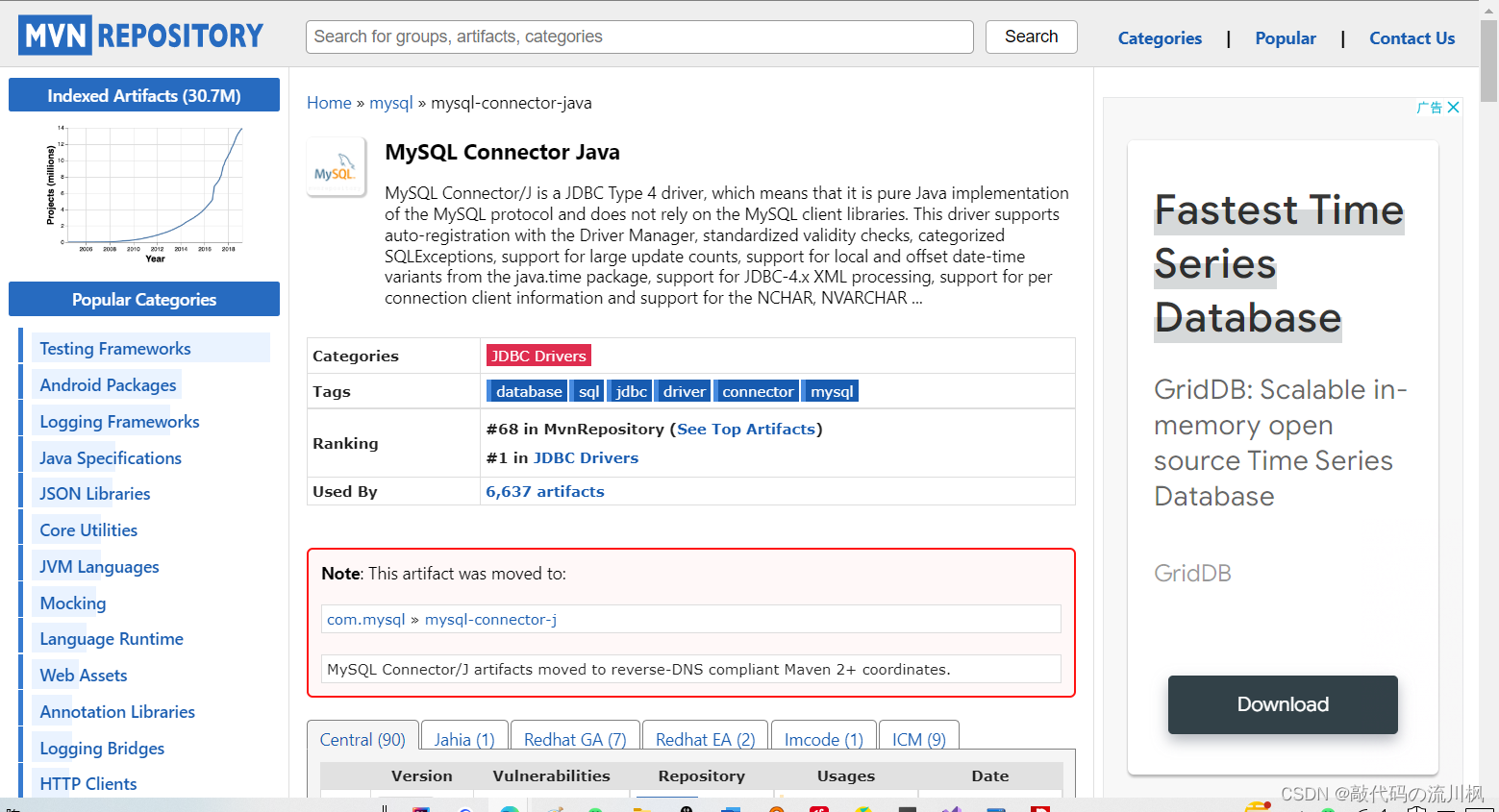The image size is (1499, 812).
Task: Open Testing Frameworks category
Action: [115, 349]
